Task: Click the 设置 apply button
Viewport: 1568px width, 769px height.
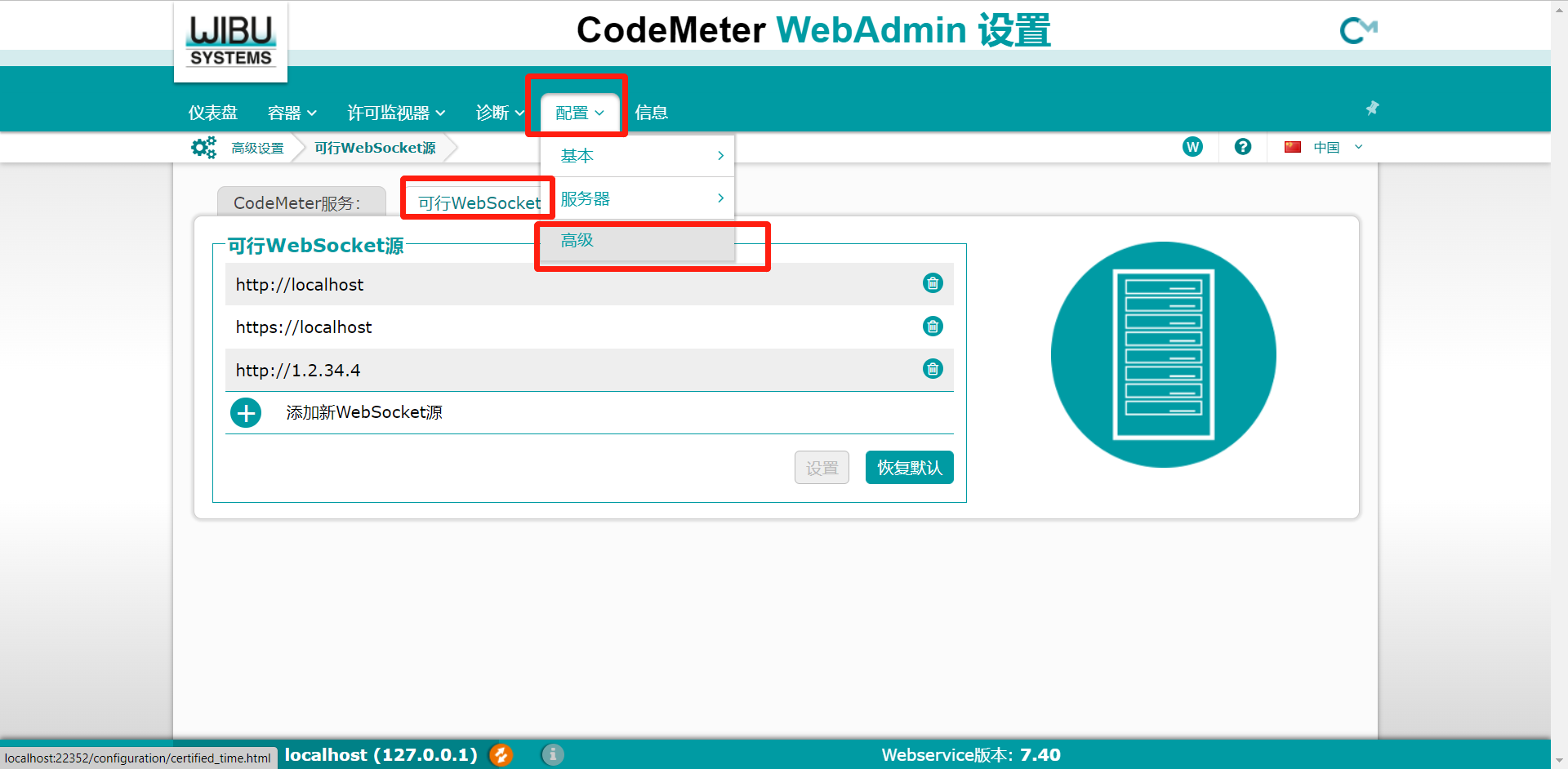Action: pyautogui.click(x=822, y=468)
